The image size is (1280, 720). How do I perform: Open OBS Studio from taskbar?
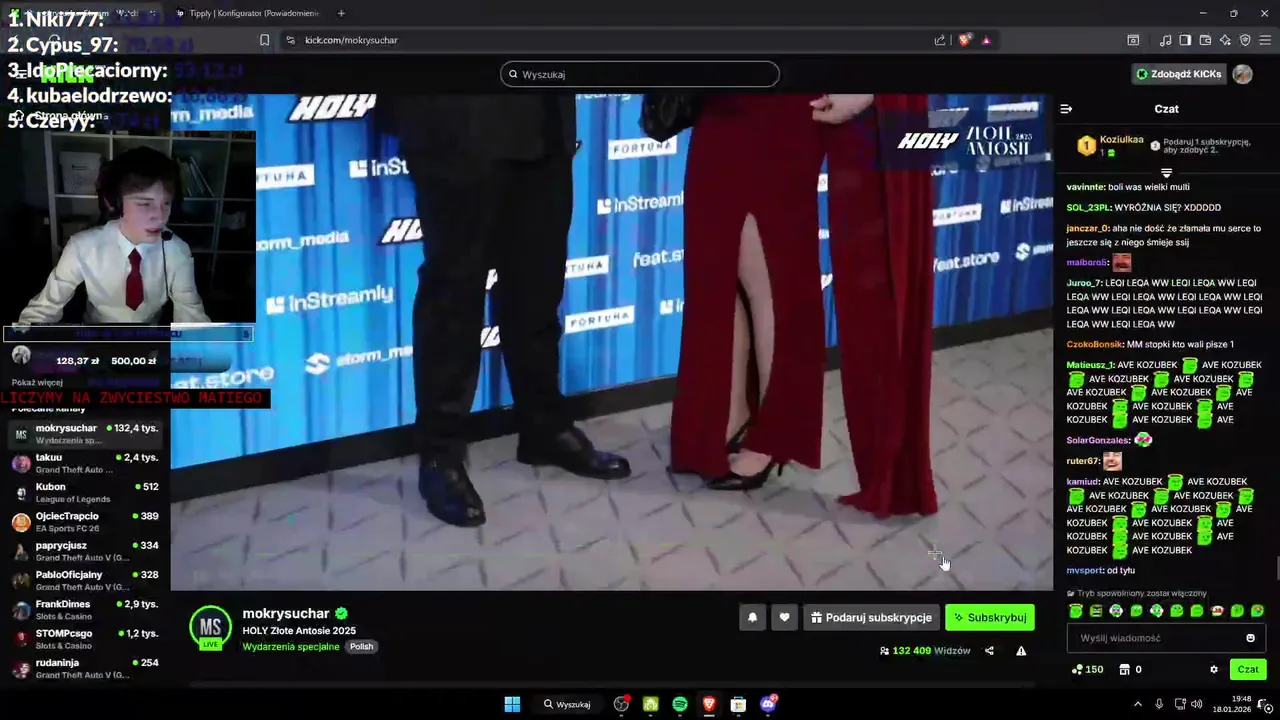point(621,704)
